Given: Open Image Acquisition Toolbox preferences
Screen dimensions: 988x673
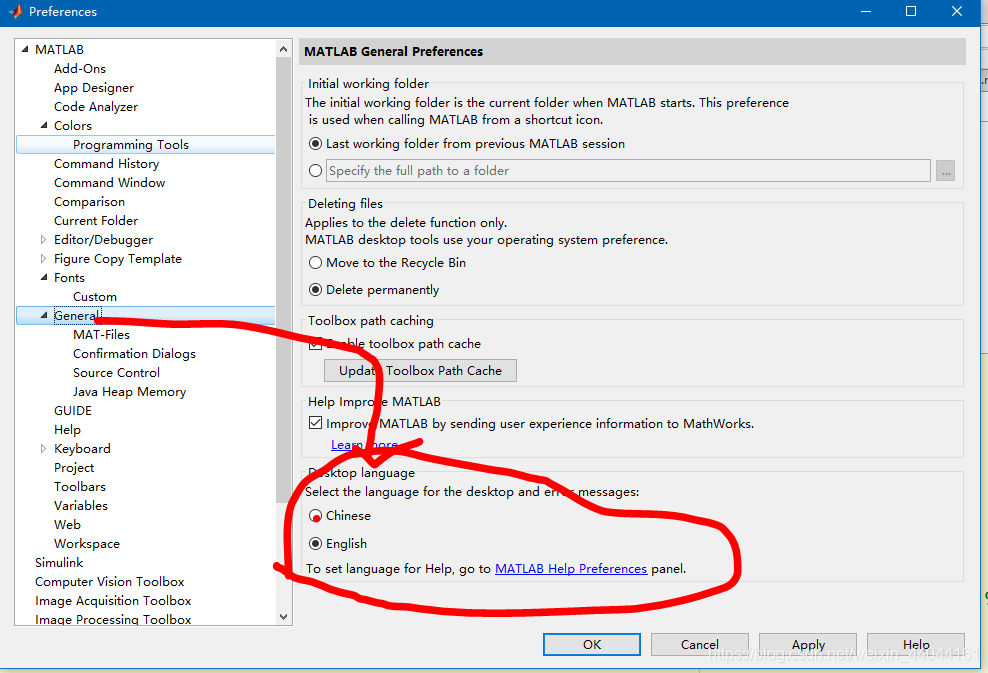Looking at the screenshot, I should 113,601.
